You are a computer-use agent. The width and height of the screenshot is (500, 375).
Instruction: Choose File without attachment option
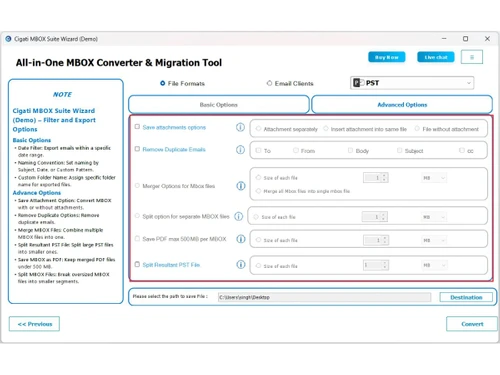click(417, 128)
